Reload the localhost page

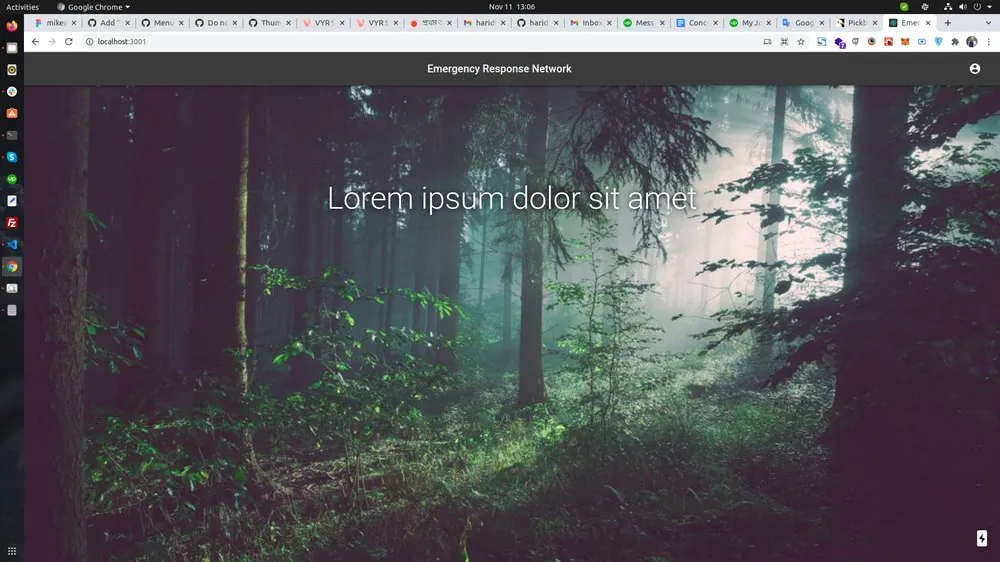69,41
